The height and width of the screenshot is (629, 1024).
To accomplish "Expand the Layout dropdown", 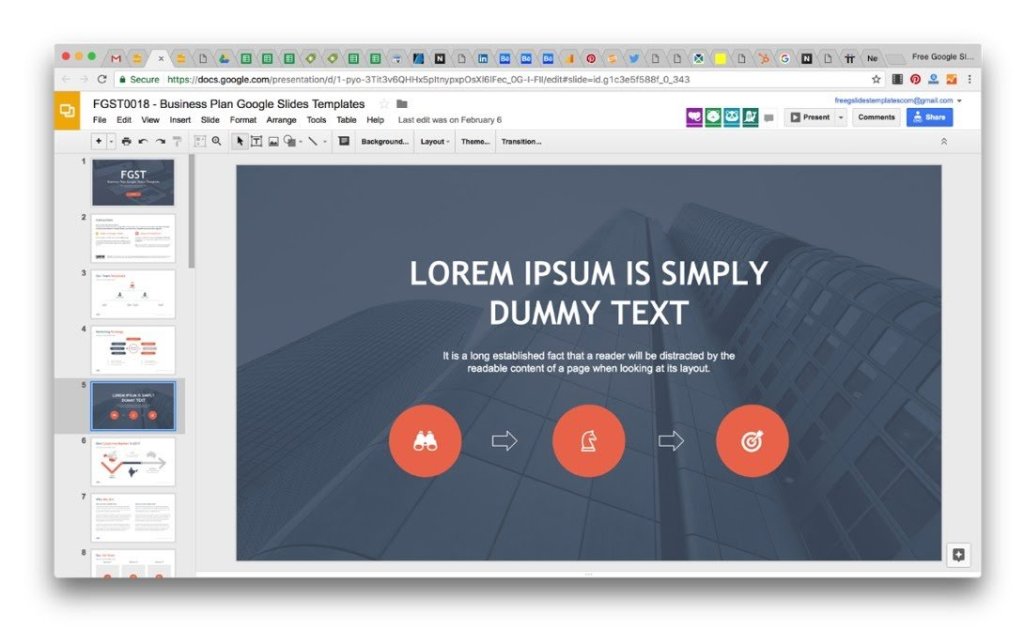I will pyautogui.click(x=434, y=142).
